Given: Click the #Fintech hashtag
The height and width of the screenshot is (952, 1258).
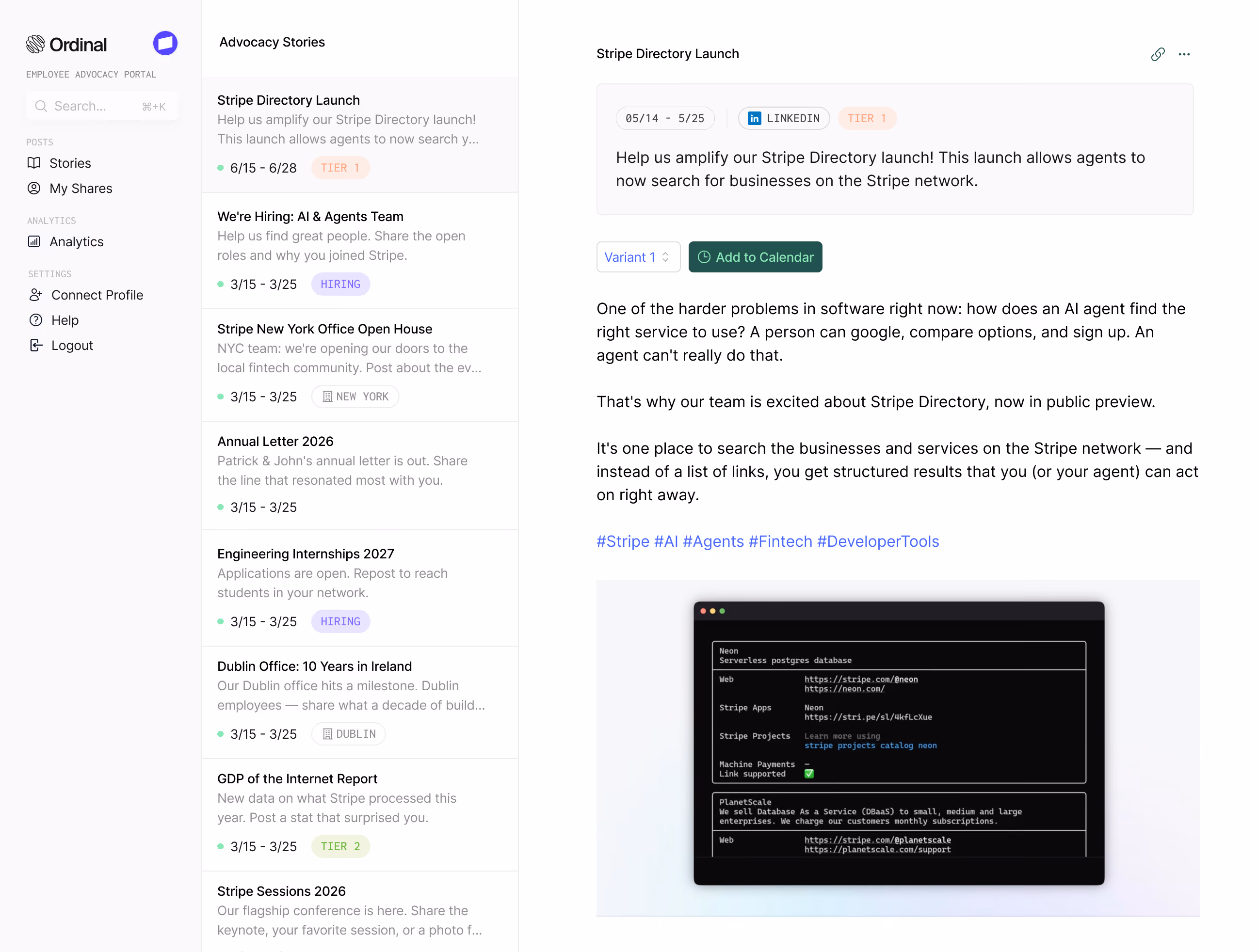Looking at the screenshot, I should point(780,541).
